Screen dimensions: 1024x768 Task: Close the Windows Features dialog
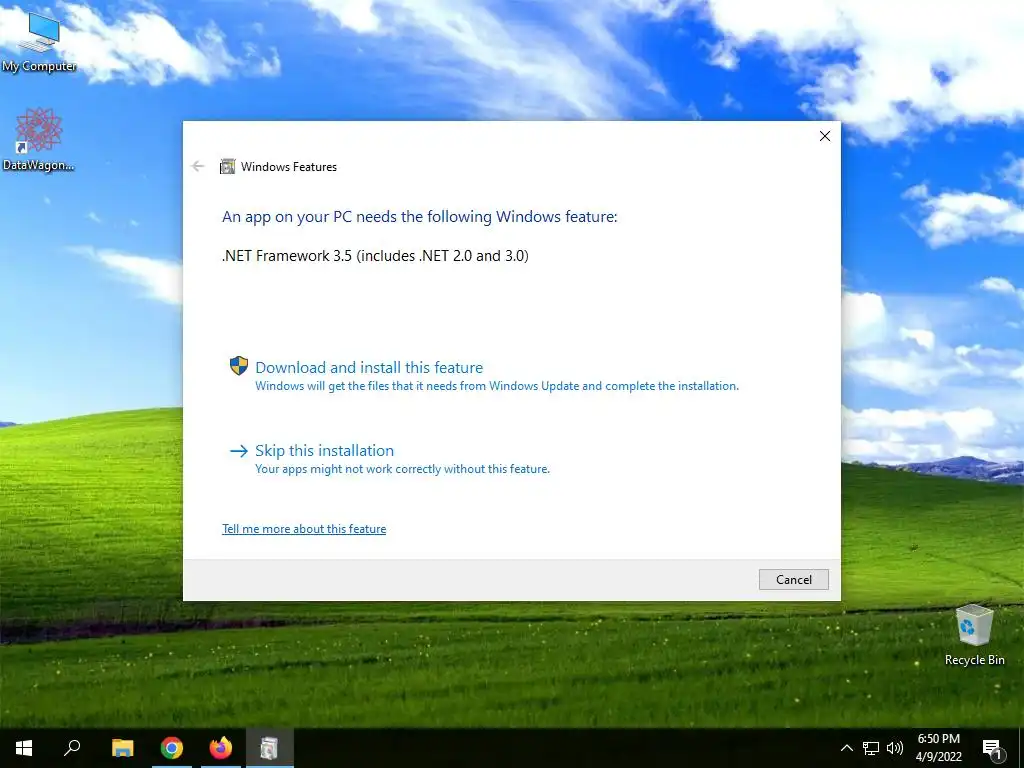(825, 136)
